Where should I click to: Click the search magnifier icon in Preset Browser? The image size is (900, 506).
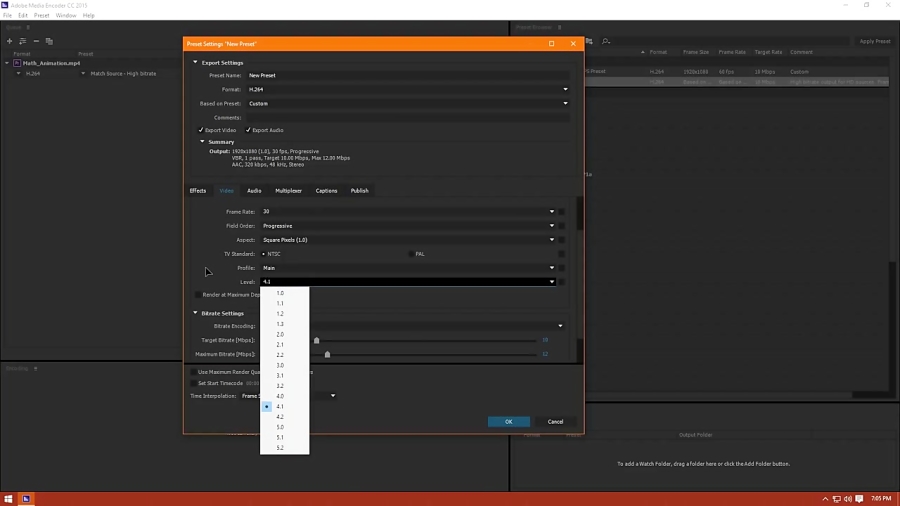(606, 41)
